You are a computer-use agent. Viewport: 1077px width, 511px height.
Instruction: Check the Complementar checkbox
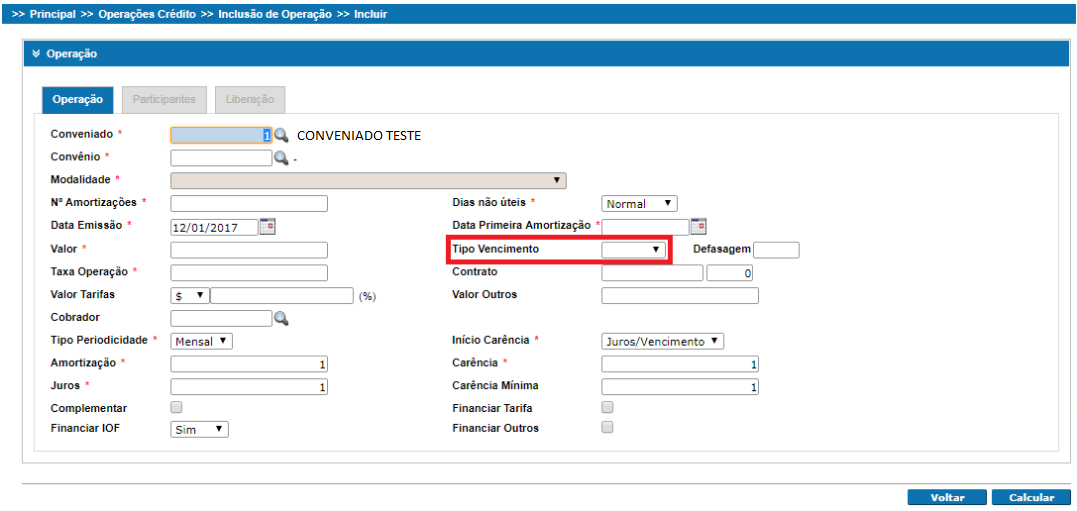(177, 408)
